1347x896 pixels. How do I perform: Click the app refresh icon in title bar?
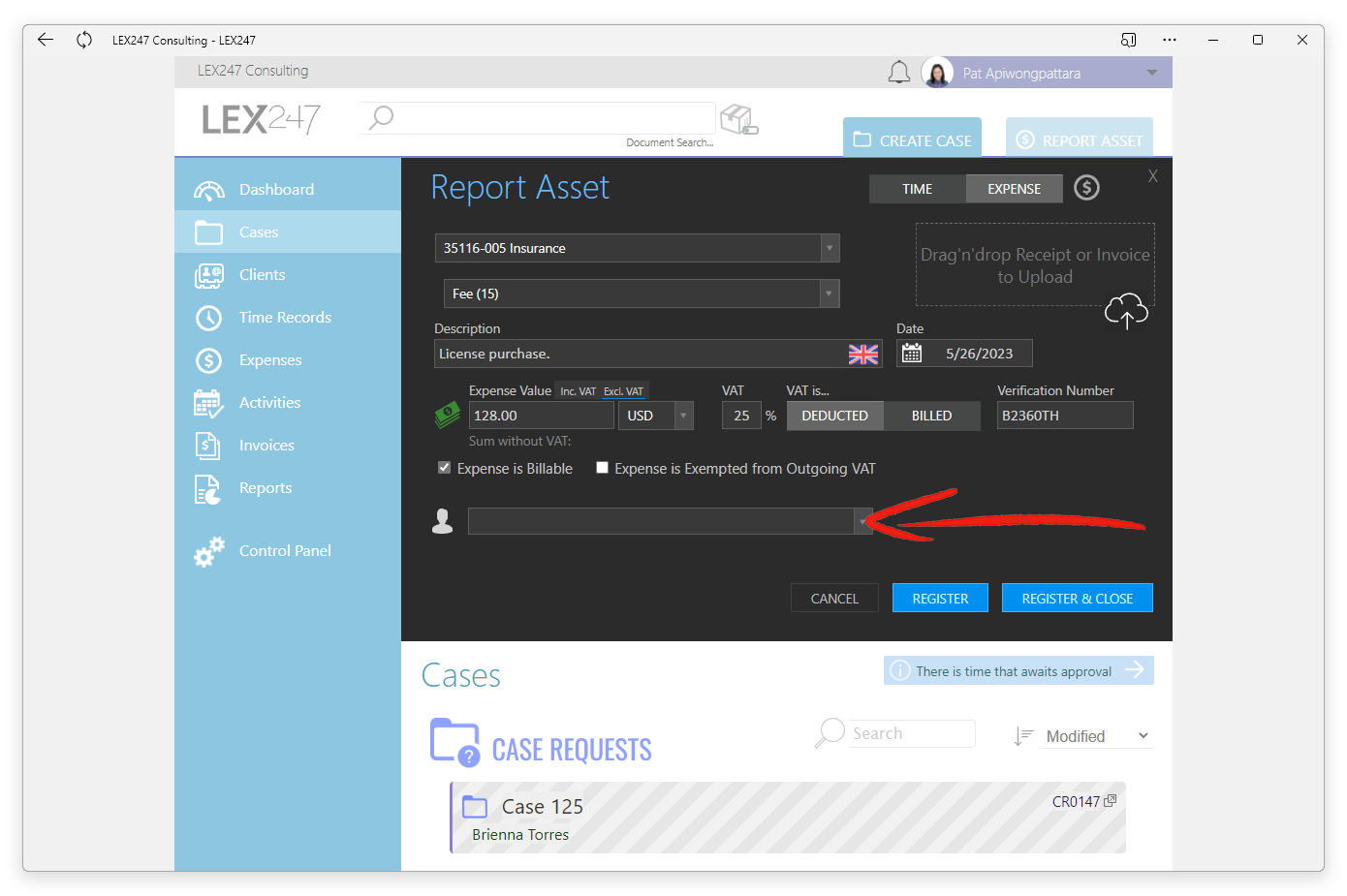(x=84, y=40)
